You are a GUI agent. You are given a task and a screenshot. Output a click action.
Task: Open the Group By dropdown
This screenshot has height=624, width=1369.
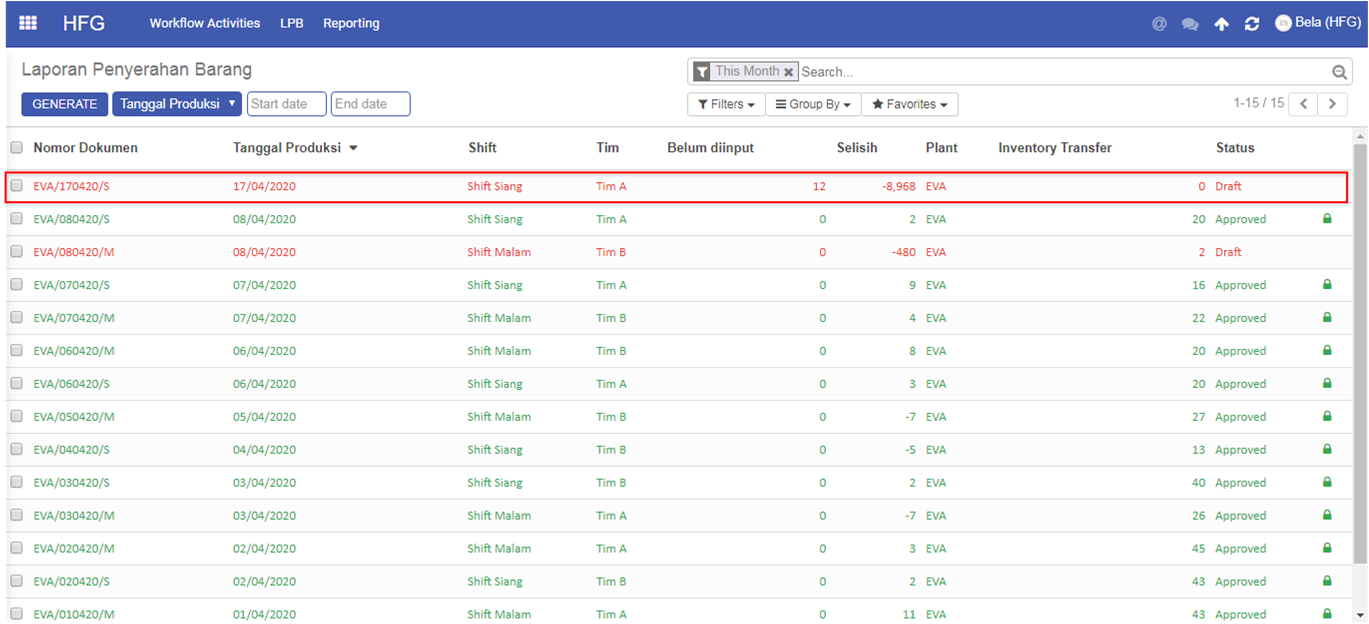(813, 104)
